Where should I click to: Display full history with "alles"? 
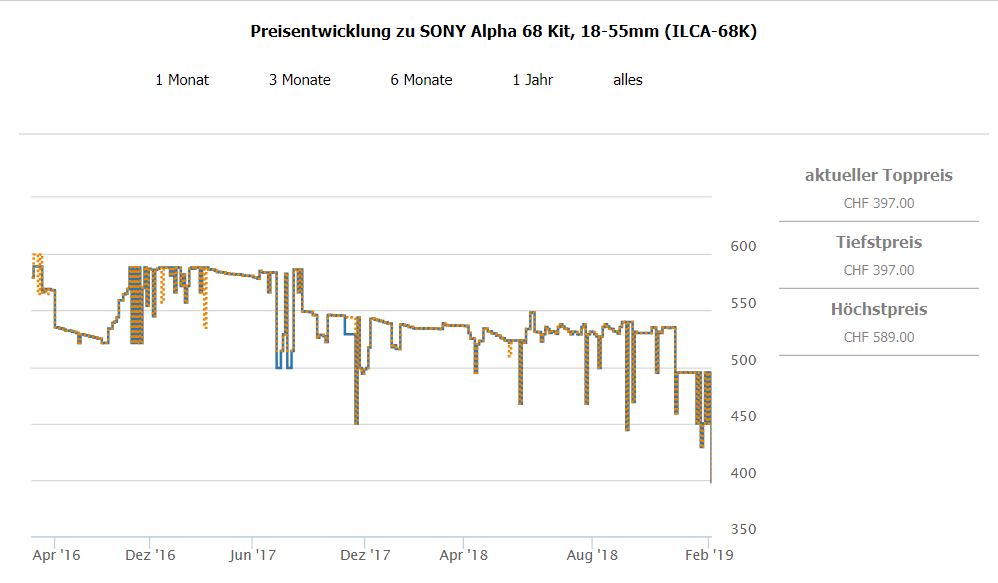pos(628,80)
